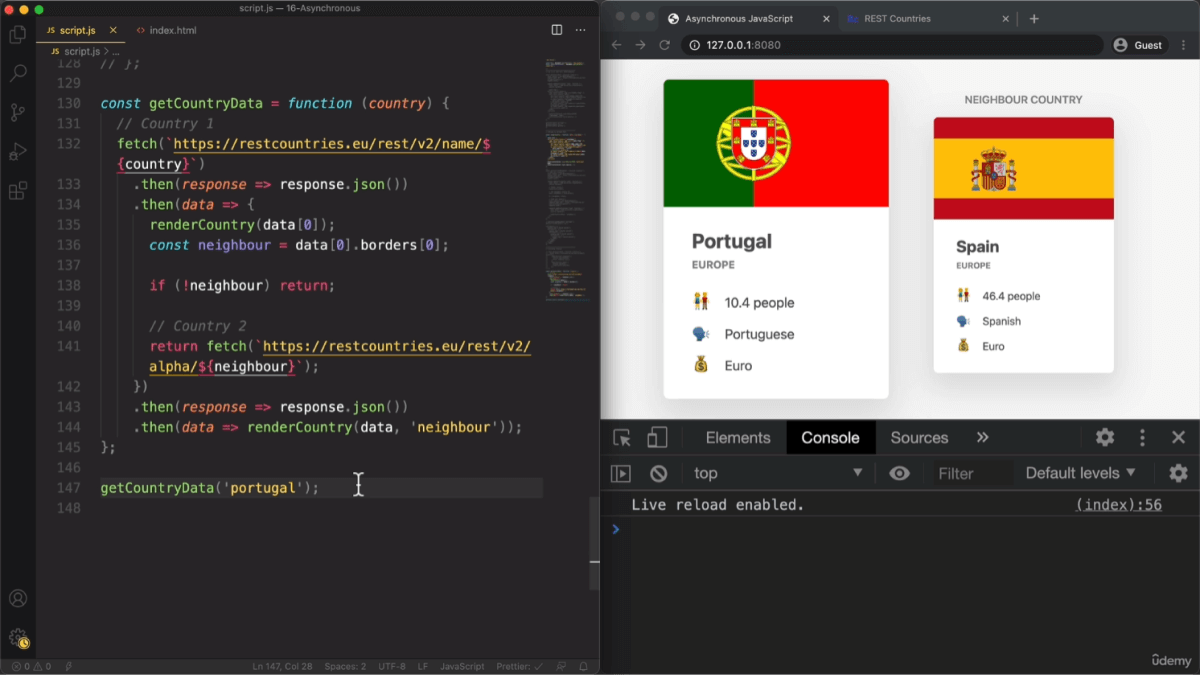Image resolution: width=1200 pixels, height=675 pixels.
Task: Toggle the live expression eye in Console
Action: 899,472
